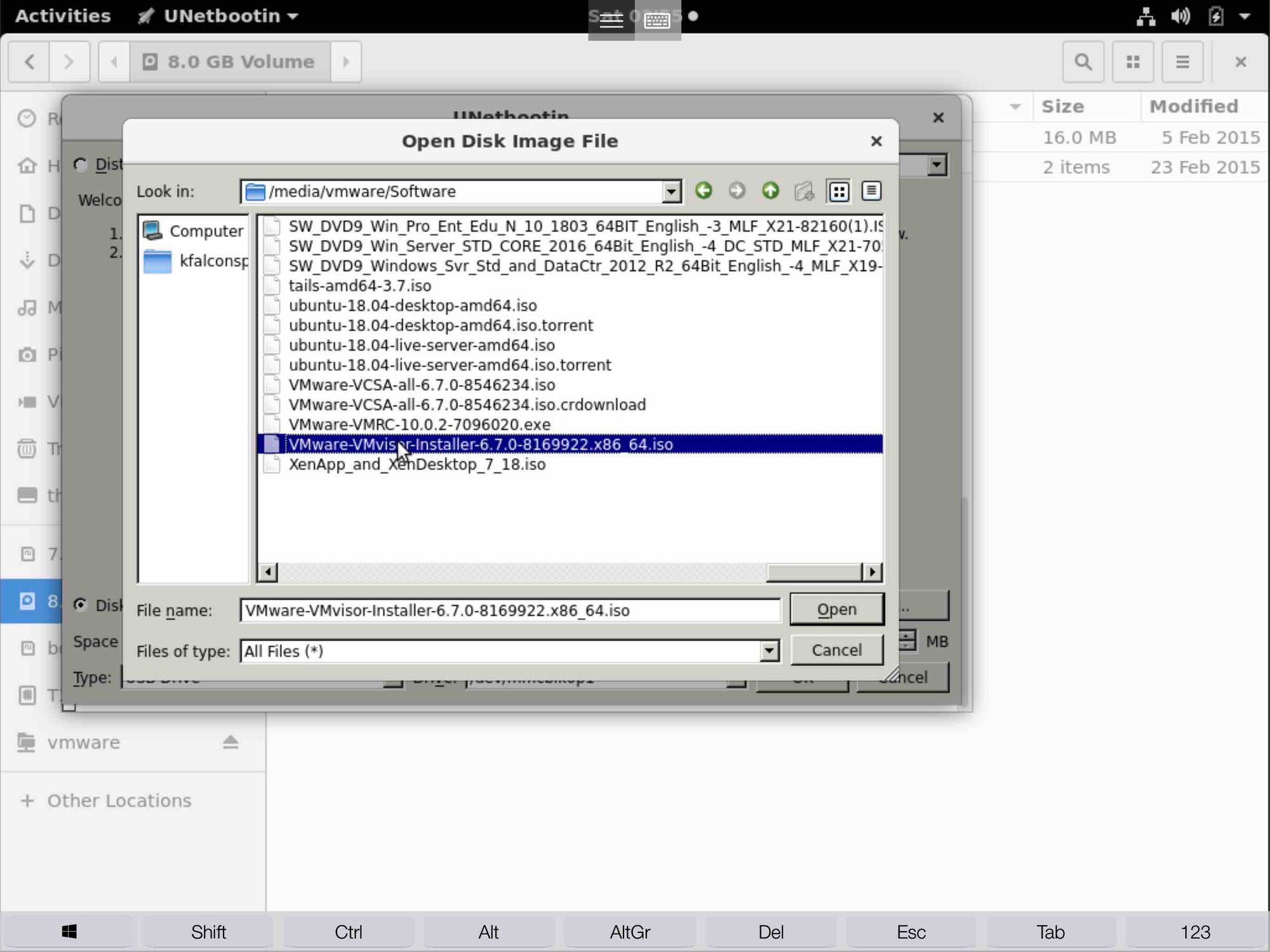Select SW_DVD9_Windows_Svr_Std_and_DataCtr_2012 file

tap(571, 265)
